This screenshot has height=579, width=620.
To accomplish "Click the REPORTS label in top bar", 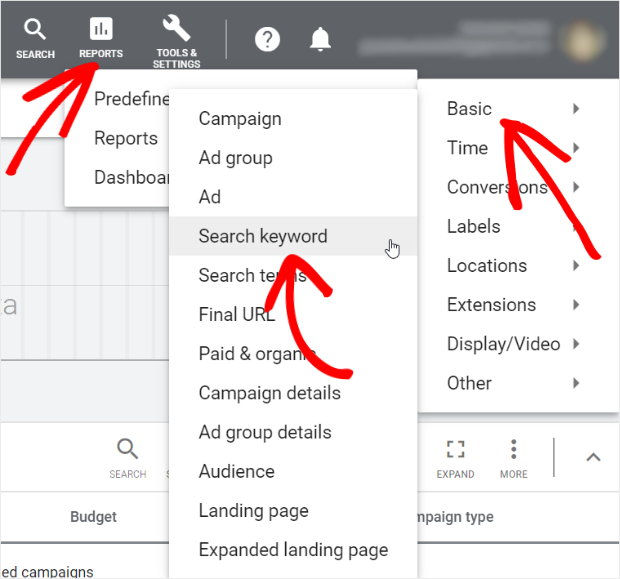I will pyautogui.click(x=101, y=53).
